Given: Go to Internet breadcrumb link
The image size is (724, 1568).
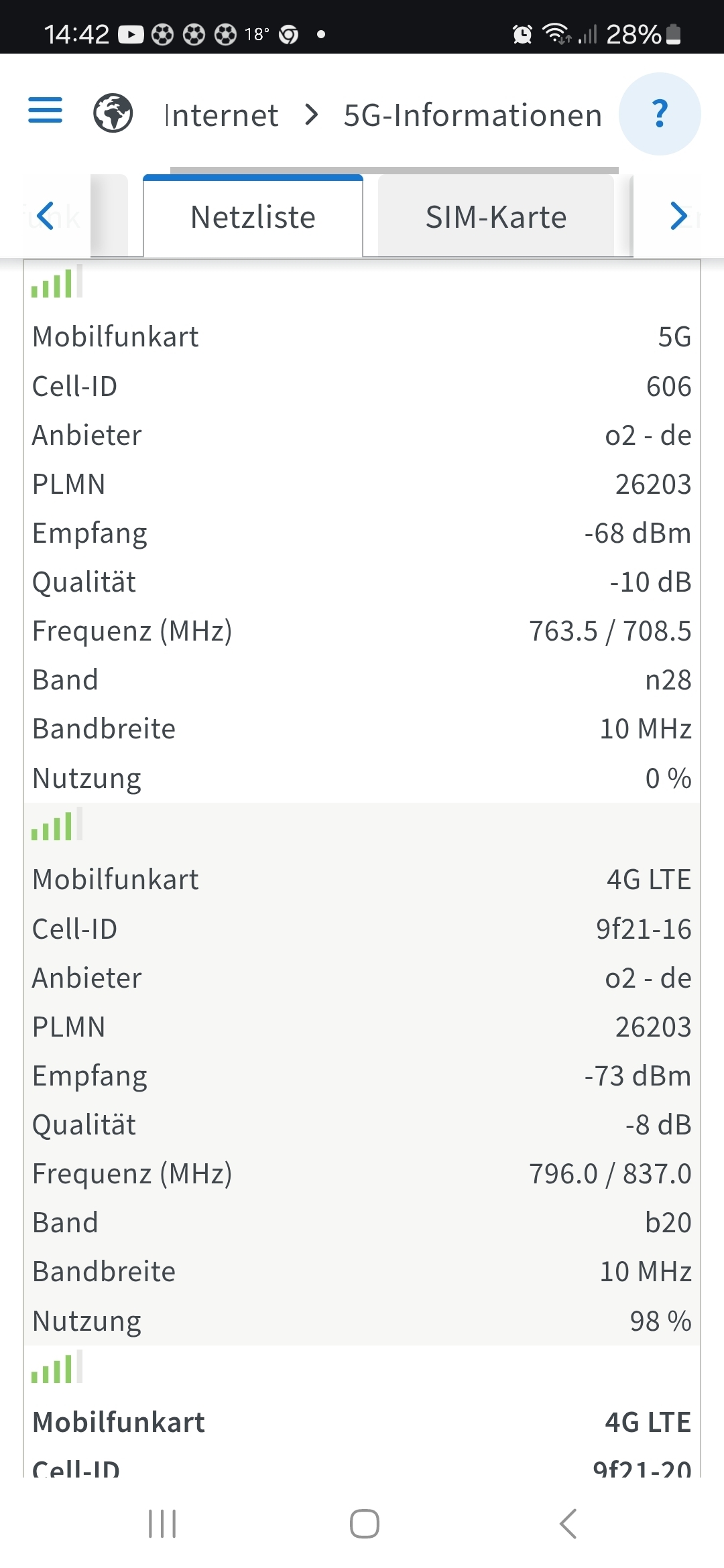Looking at the screenshot, I should point(221,115).
